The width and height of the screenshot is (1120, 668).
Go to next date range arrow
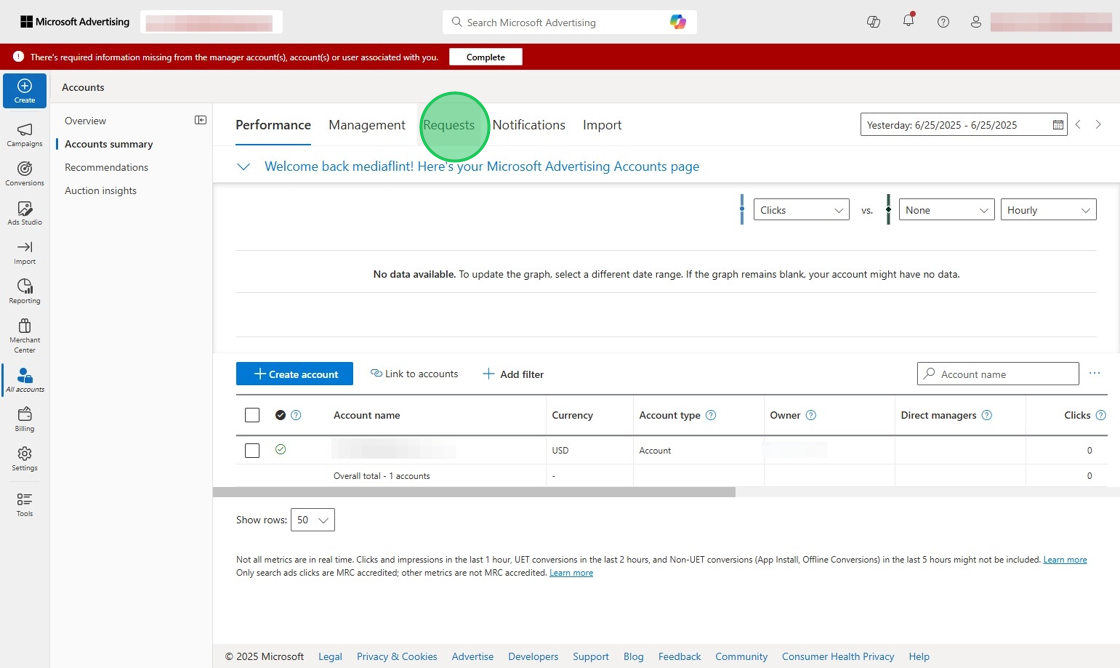coord(1099,124)
